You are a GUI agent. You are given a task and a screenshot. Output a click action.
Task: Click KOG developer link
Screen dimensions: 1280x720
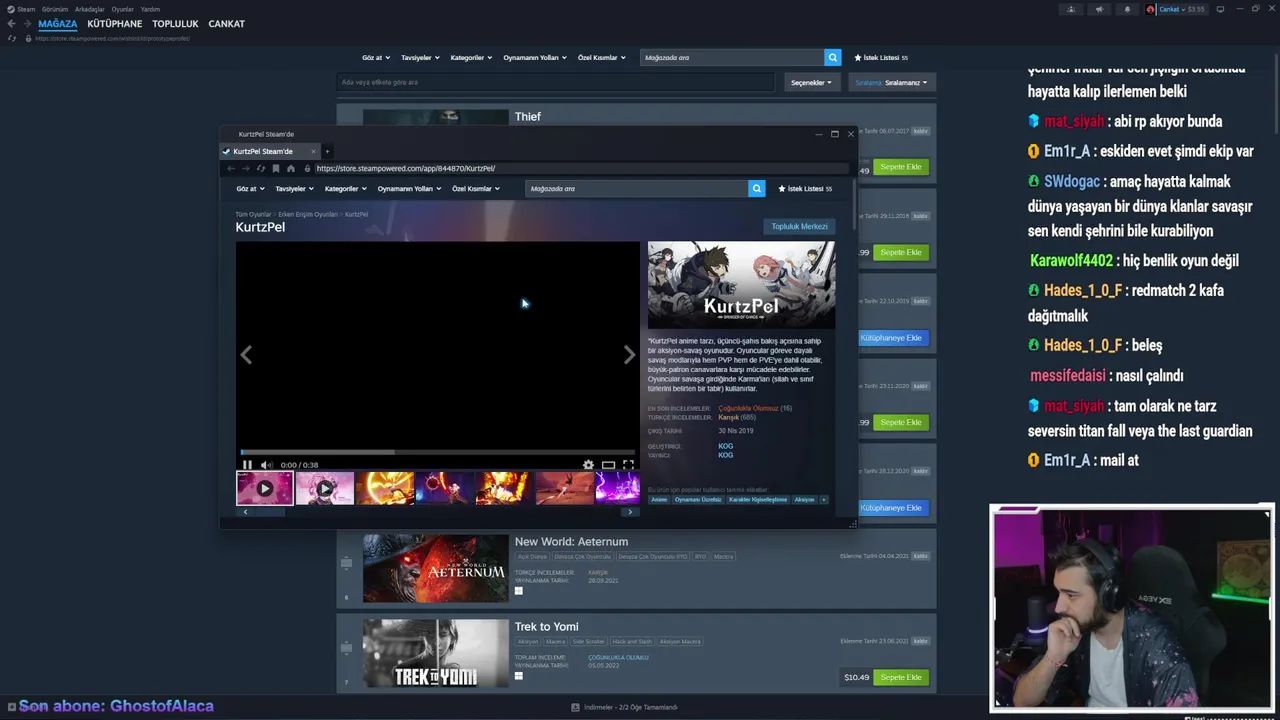[x=725, y=446]
